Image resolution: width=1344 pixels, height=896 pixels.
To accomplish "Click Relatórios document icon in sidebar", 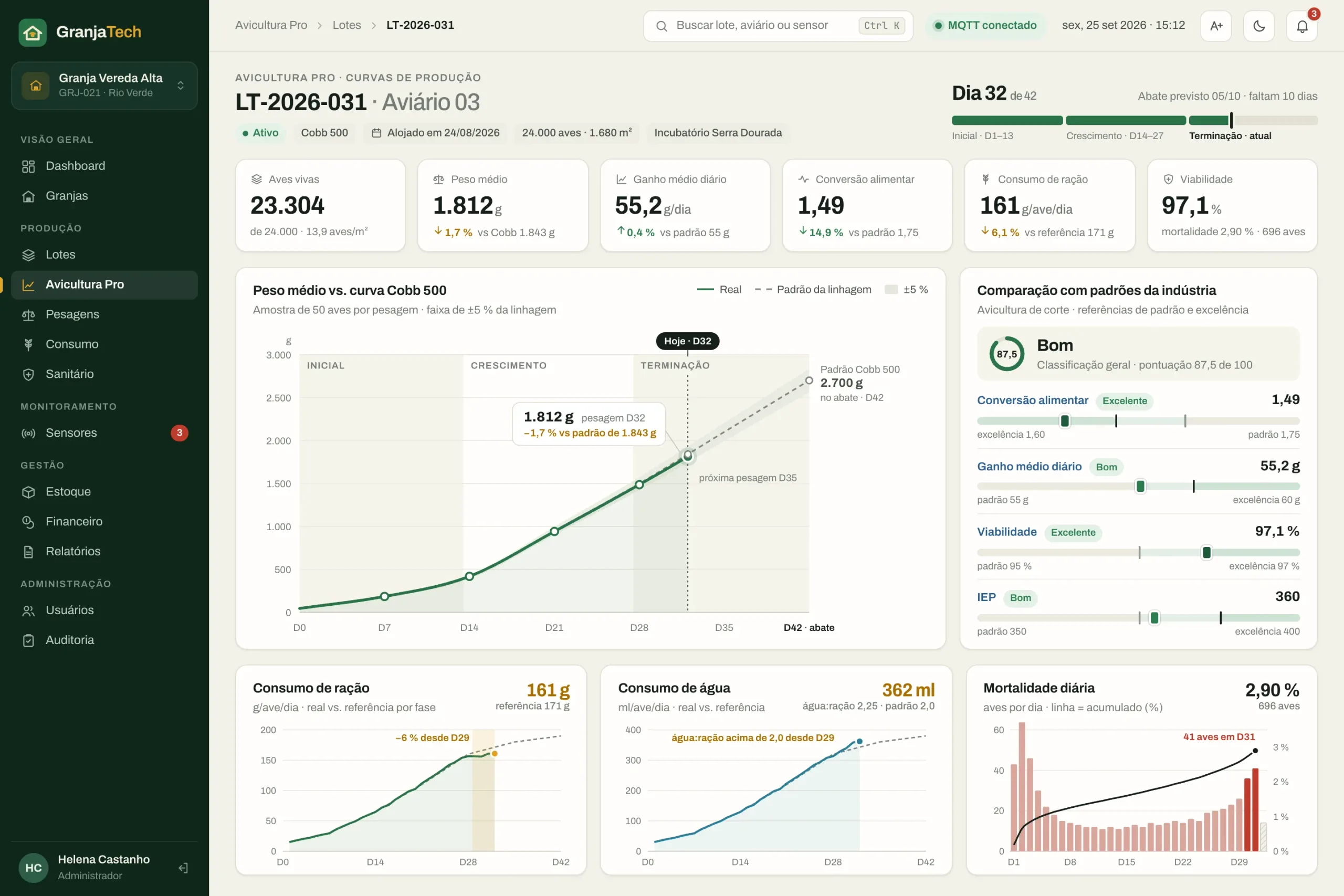I will pos(28,552).
